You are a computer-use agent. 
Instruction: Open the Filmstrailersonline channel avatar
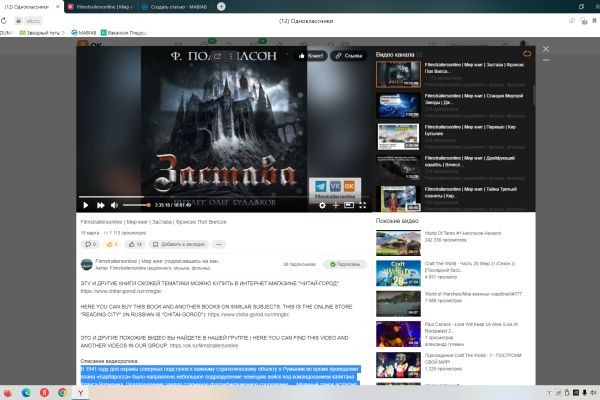pyautogui.click(x=87, y=264)
